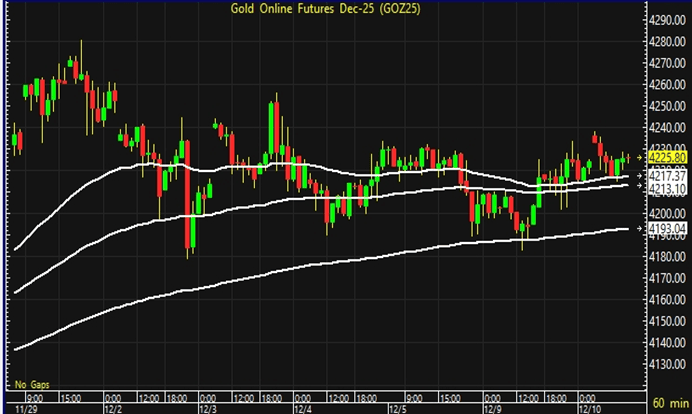
Task: Click the white arrow beside 4193.04 value
Action: click(x=640, y=229)
